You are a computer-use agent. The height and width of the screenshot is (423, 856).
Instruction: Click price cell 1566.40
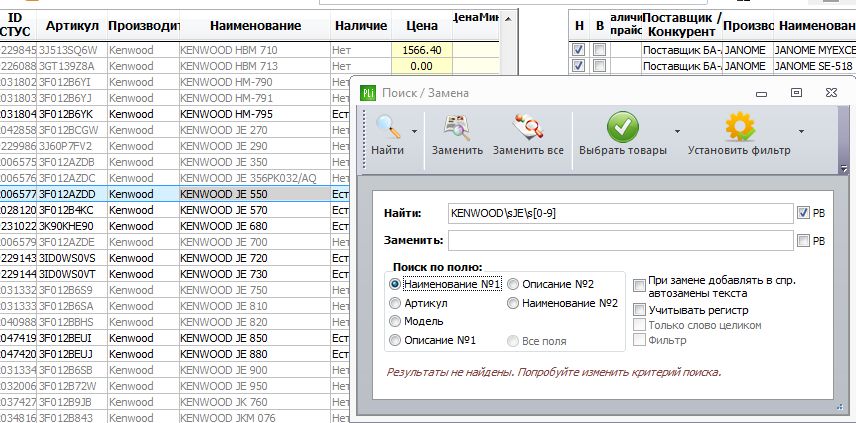[x=422, y=50]
